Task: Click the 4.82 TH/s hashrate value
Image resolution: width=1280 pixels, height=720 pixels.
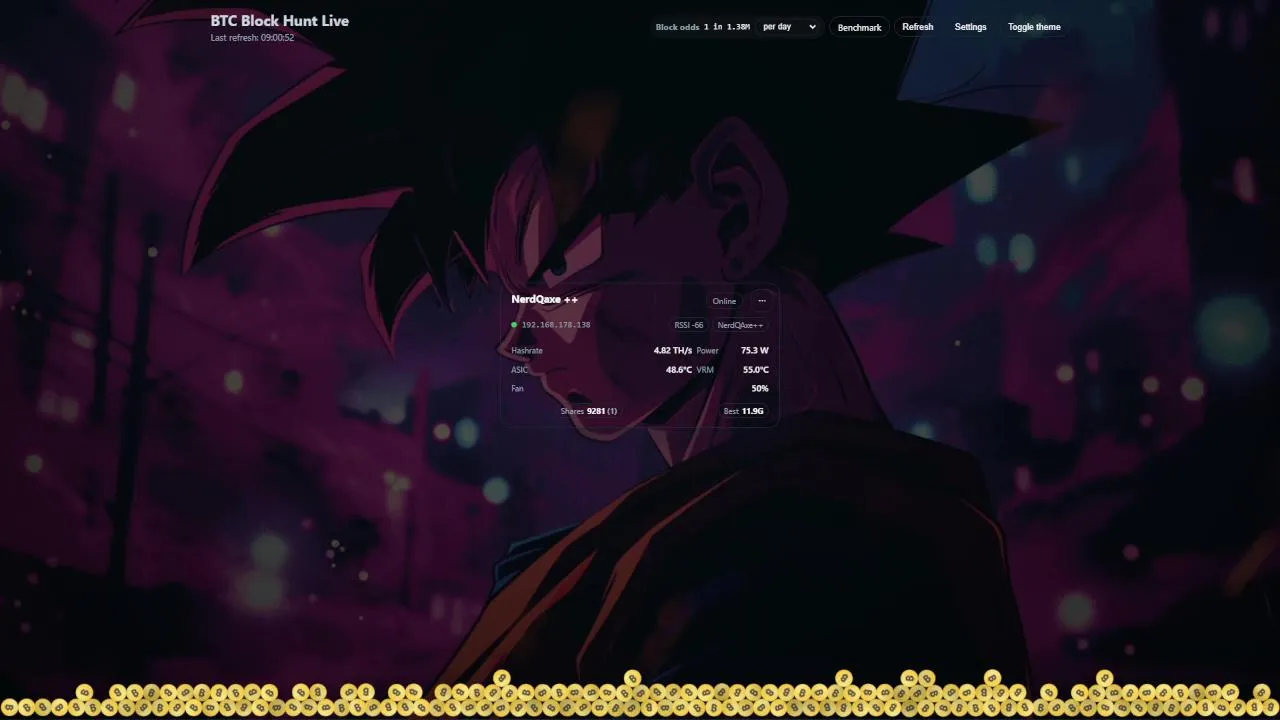Action: (672, 351)
